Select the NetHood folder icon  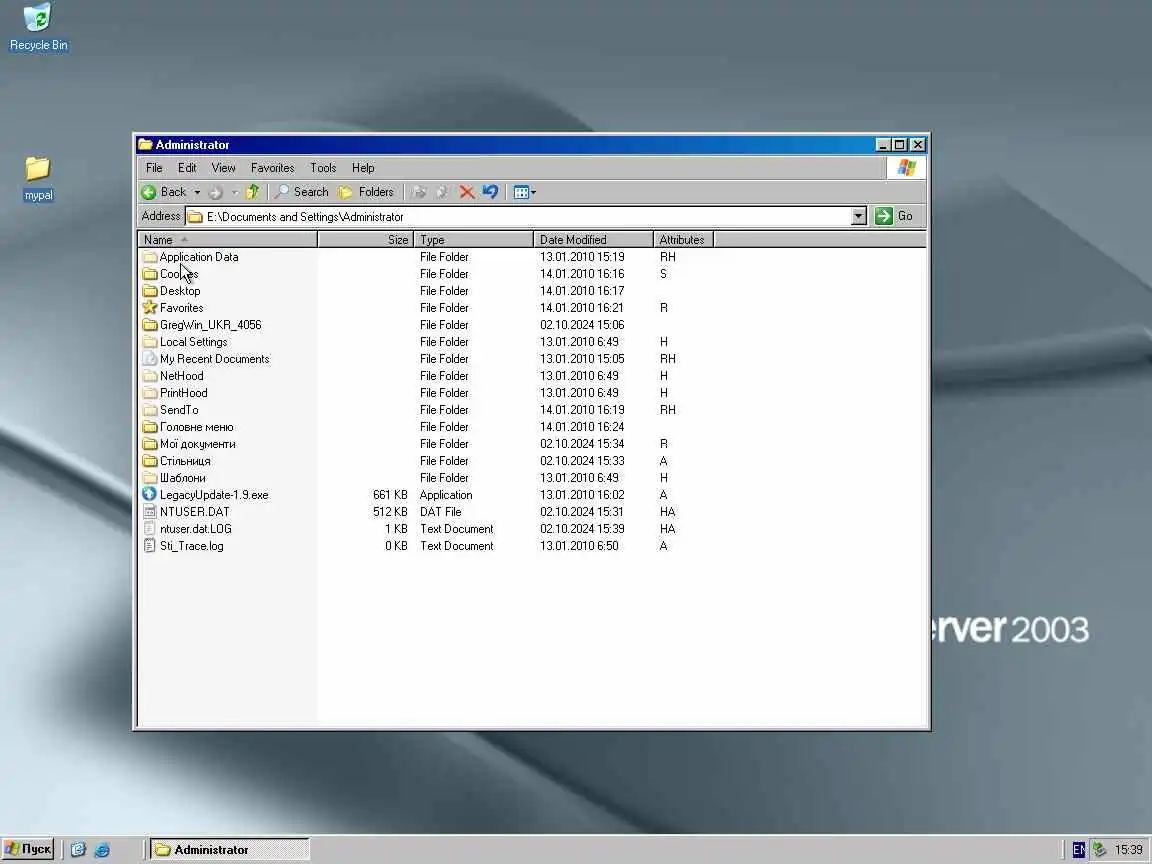tap(150, 376)
